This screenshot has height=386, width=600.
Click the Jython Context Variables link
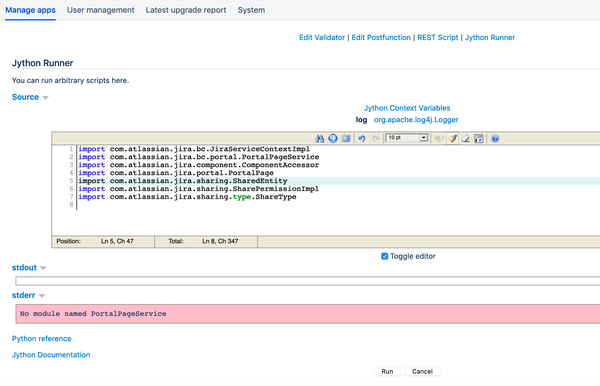coord(407,108)
